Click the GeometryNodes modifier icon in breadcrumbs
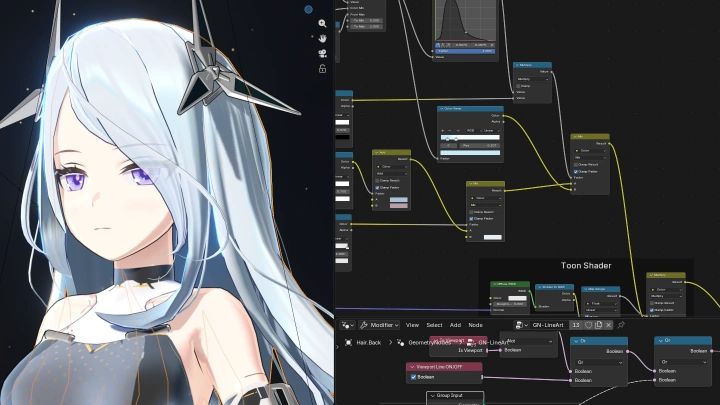The height and width of the screenshot is (405, 720). click(x=400, y=343)
